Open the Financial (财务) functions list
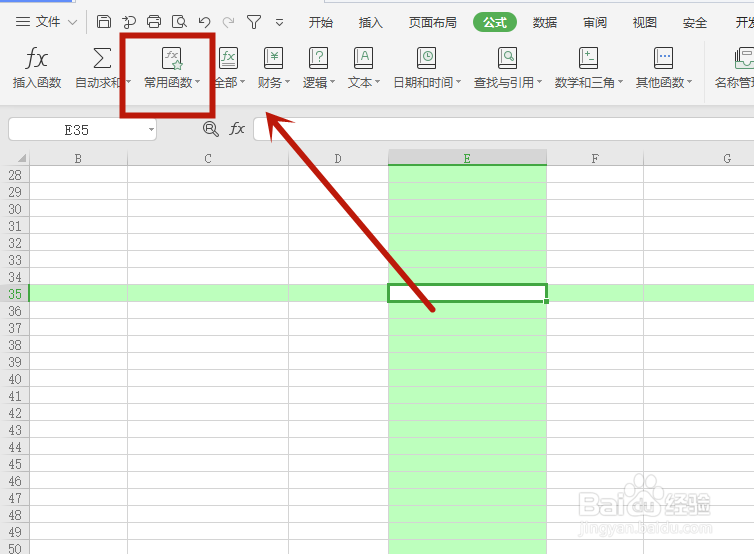The image size is (754, 554). click(x=274, y=68)
